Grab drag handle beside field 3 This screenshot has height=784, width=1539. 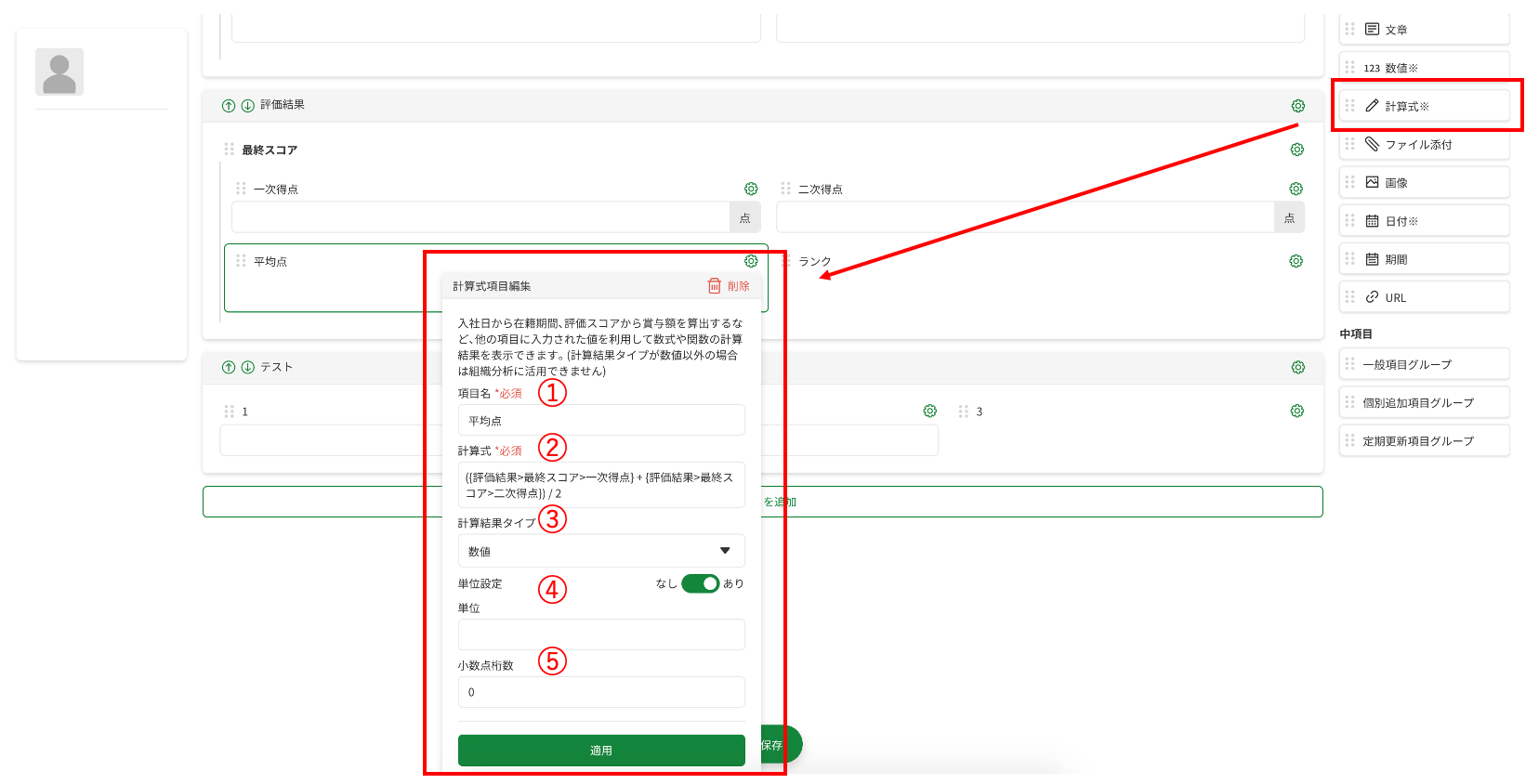[964, 412]
